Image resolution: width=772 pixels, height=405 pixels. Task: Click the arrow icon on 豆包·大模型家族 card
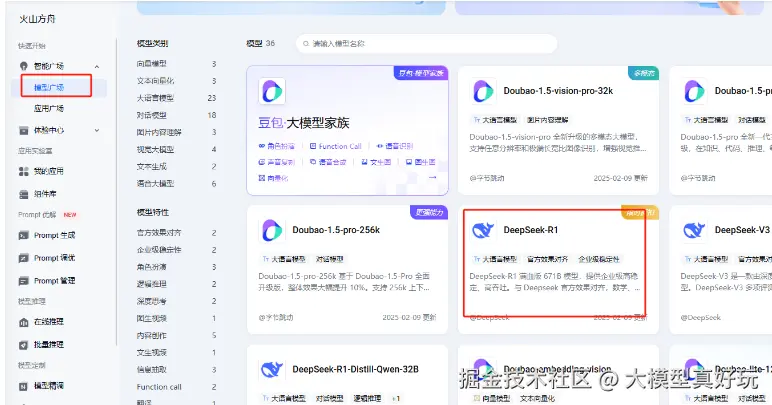click(432, 177)
